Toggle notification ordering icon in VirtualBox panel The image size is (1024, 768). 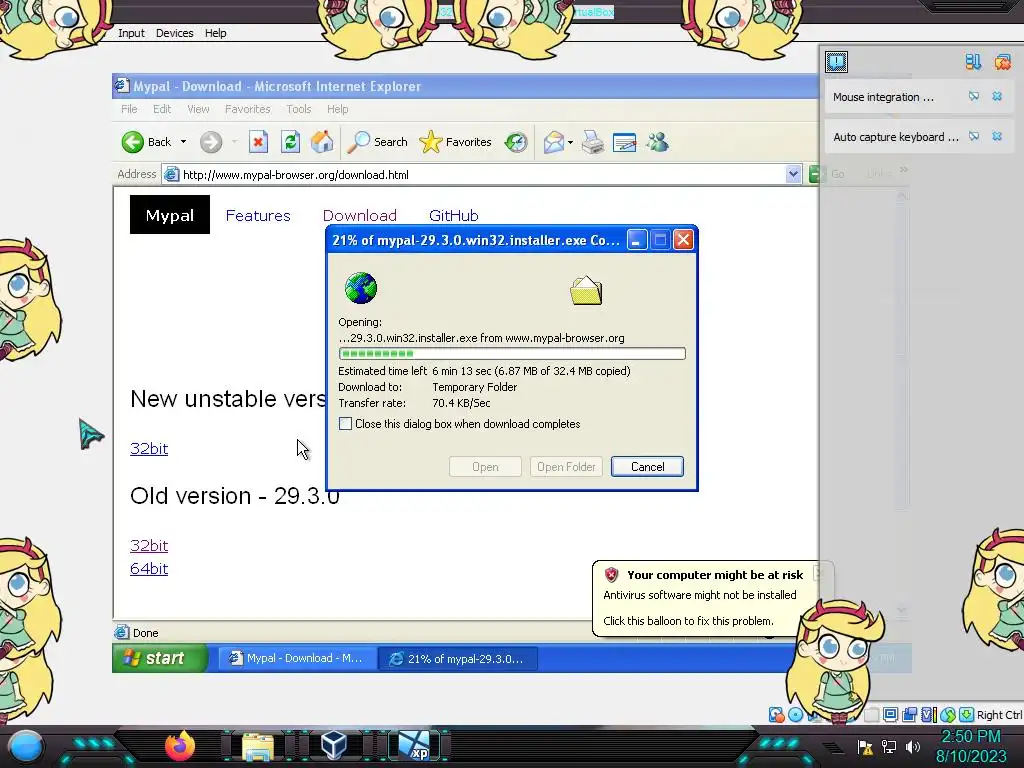click(x=973, y=62)
